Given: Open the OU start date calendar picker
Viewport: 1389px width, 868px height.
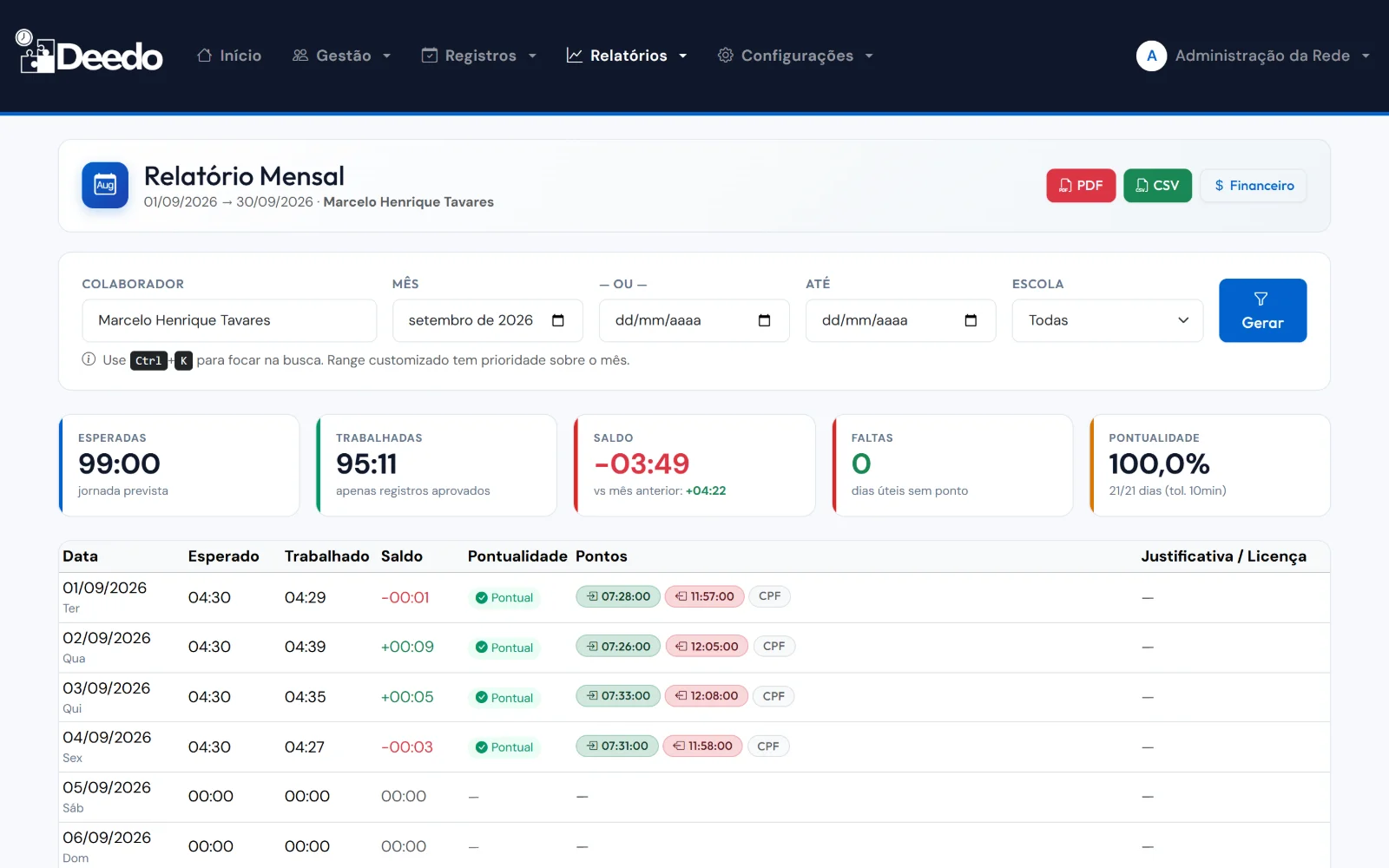Looking at the screenshot, I should click(x=764, y=320).
